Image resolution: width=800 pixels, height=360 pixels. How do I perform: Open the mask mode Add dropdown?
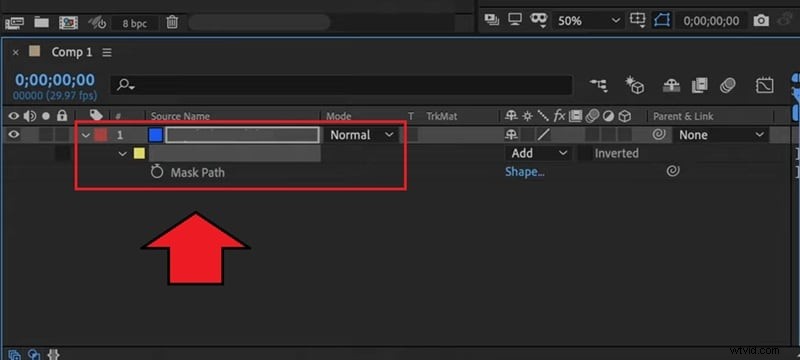pyautogui.click(x=538, y=153)
